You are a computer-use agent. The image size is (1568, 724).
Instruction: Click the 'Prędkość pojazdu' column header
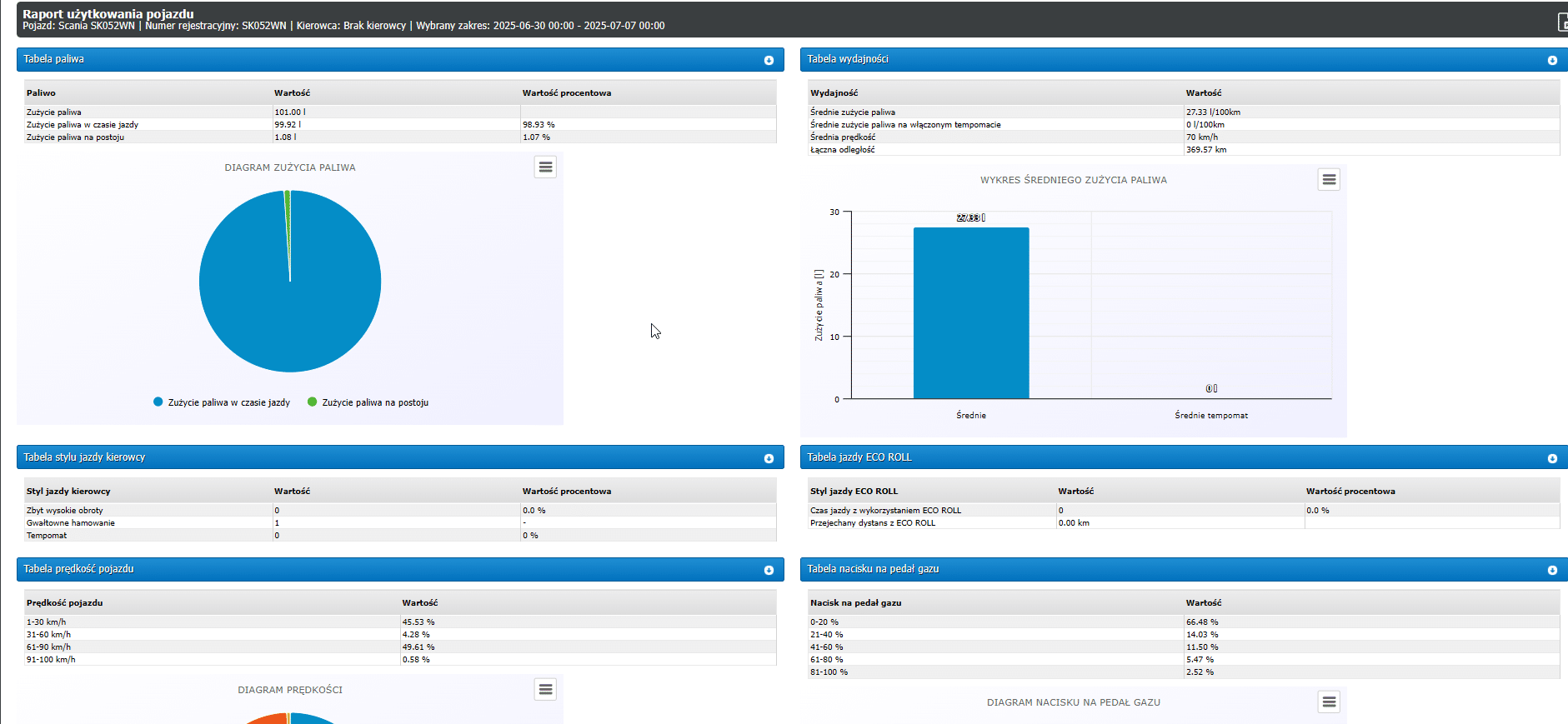tap(65, 603)
